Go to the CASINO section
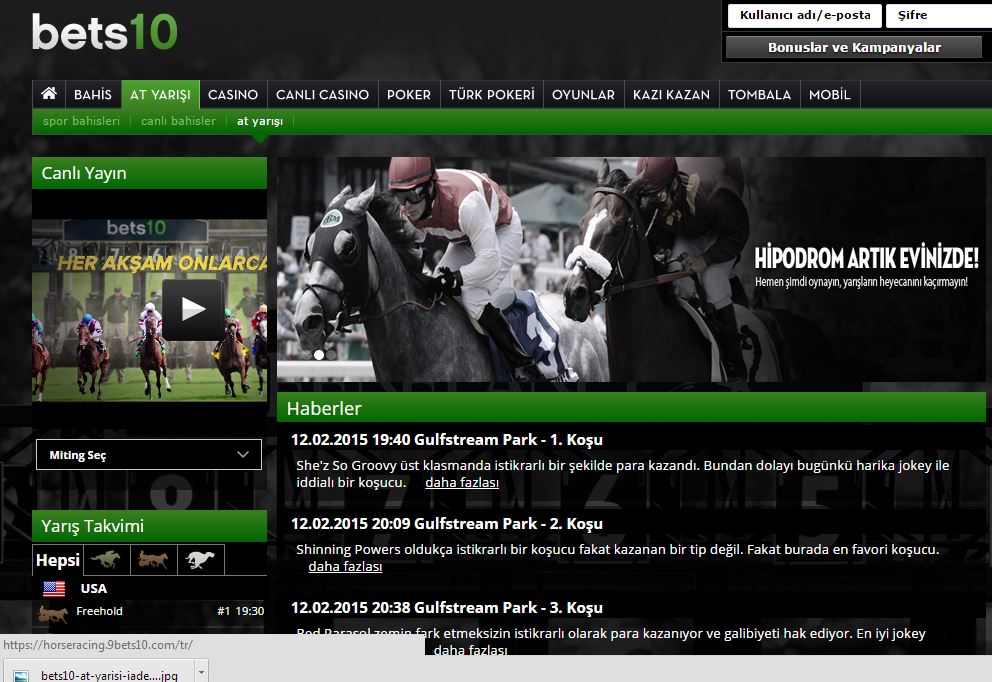The height and width of the screenshot is (682, 992). tap(233, 95)
